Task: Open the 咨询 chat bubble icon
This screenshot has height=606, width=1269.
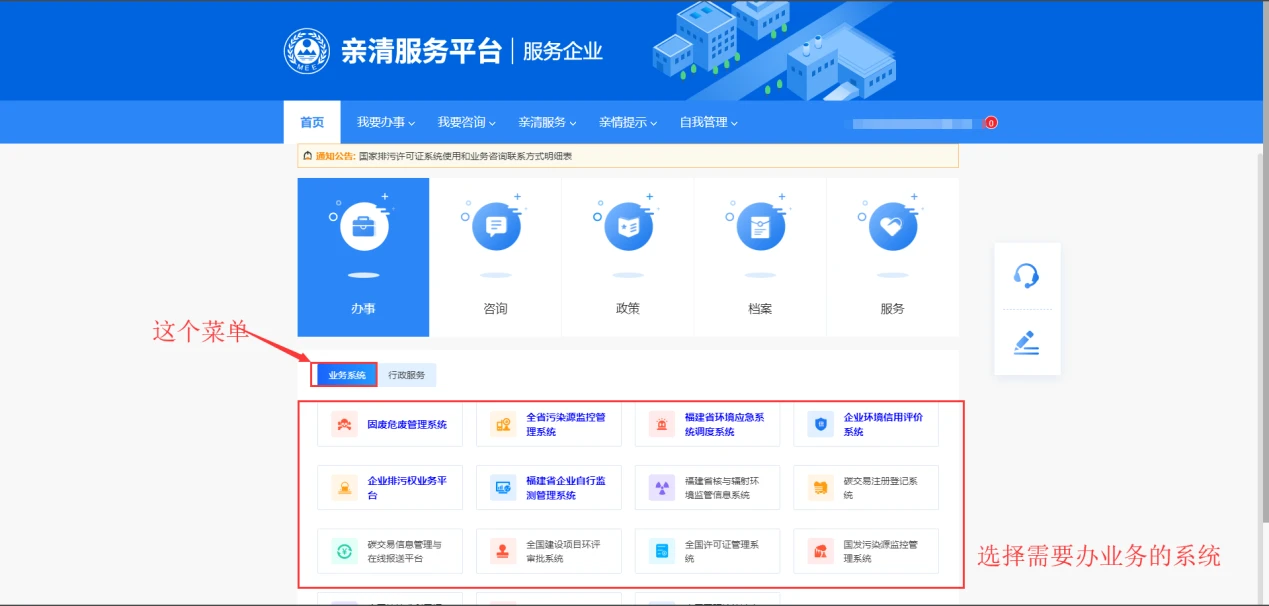Action: tap(496, 229)
